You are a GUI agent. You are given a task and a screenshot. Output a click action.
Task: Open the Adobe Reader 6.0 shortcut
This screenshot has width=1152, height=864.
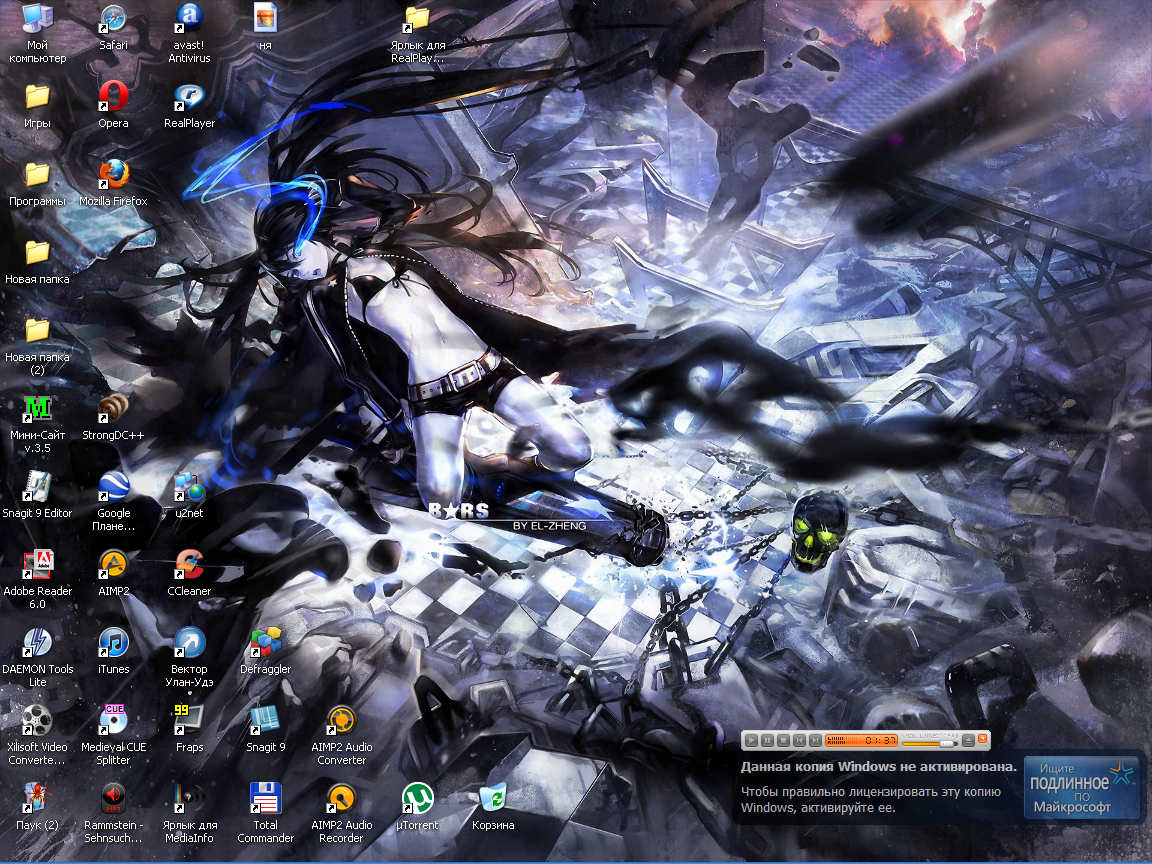[x=37, y=580]
